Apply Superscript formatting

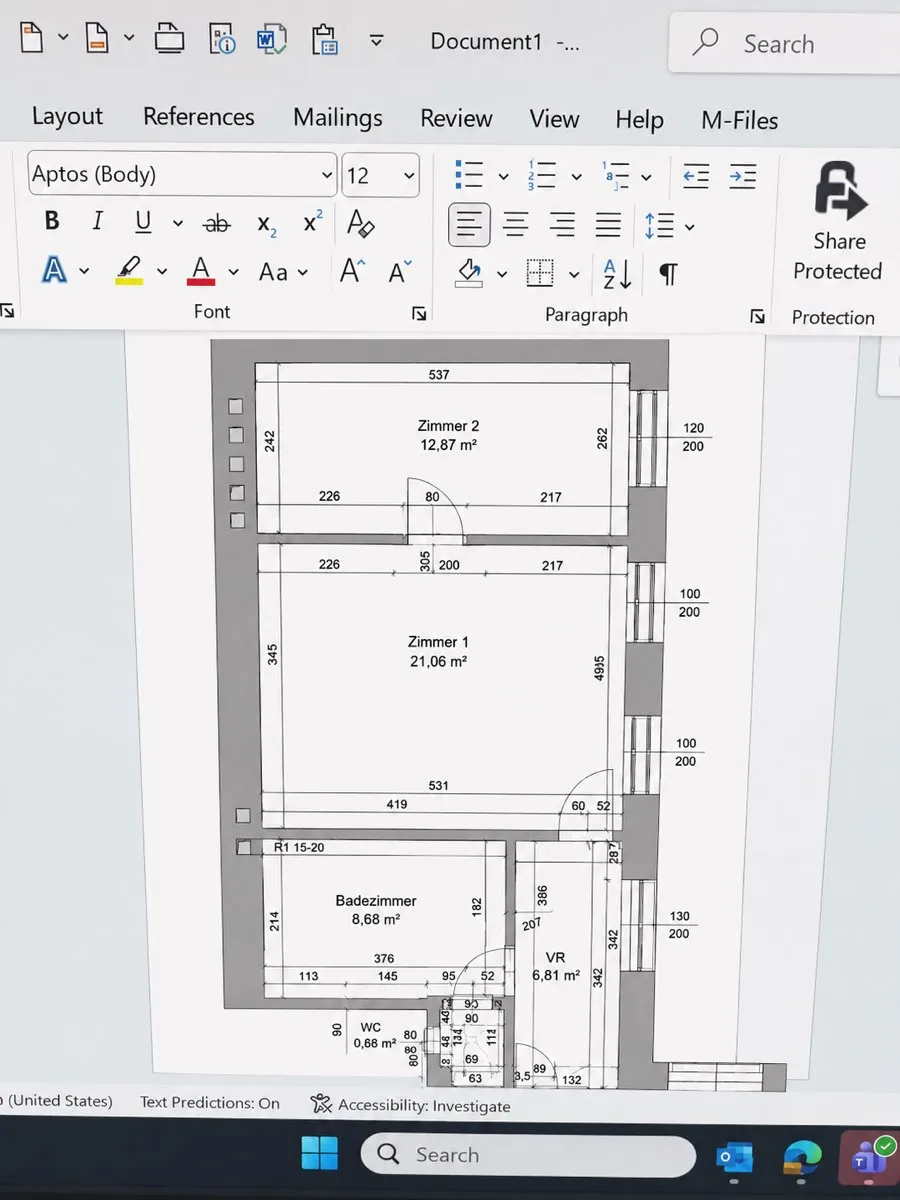pyautogui.click(x=312, y=222)
